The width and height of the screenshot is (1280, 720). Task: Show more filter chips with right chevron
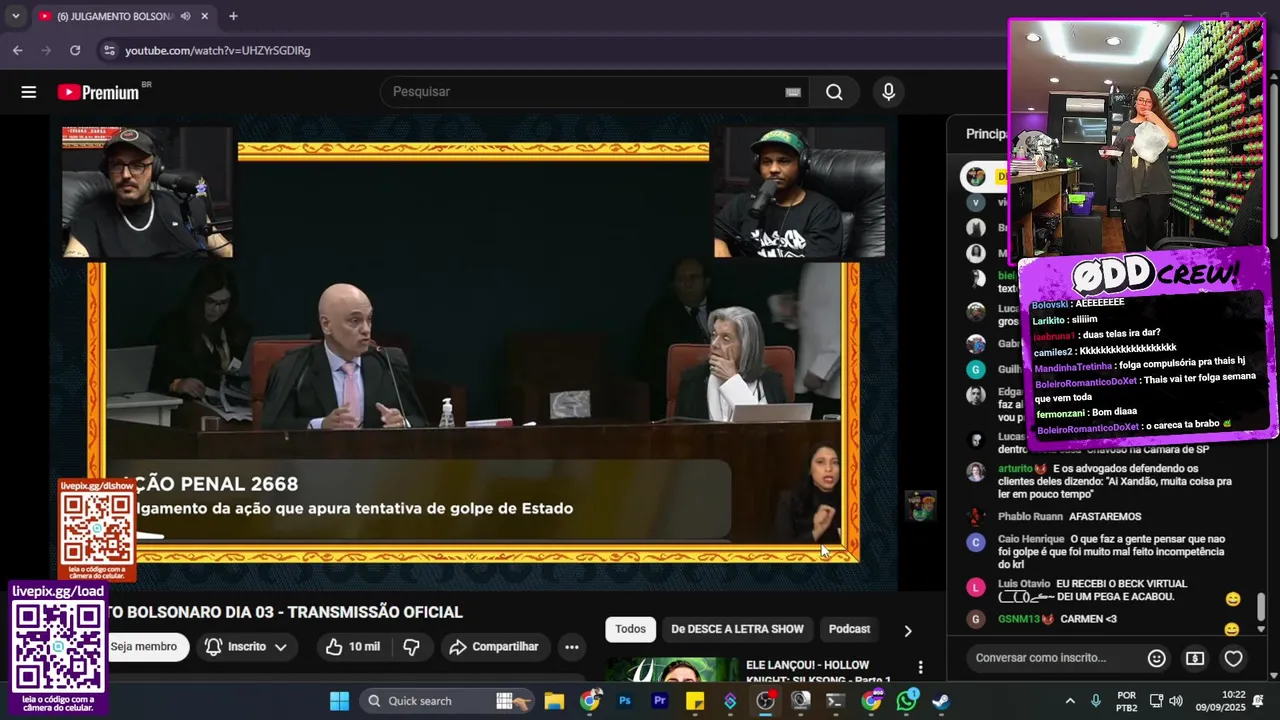click(908, 631)
